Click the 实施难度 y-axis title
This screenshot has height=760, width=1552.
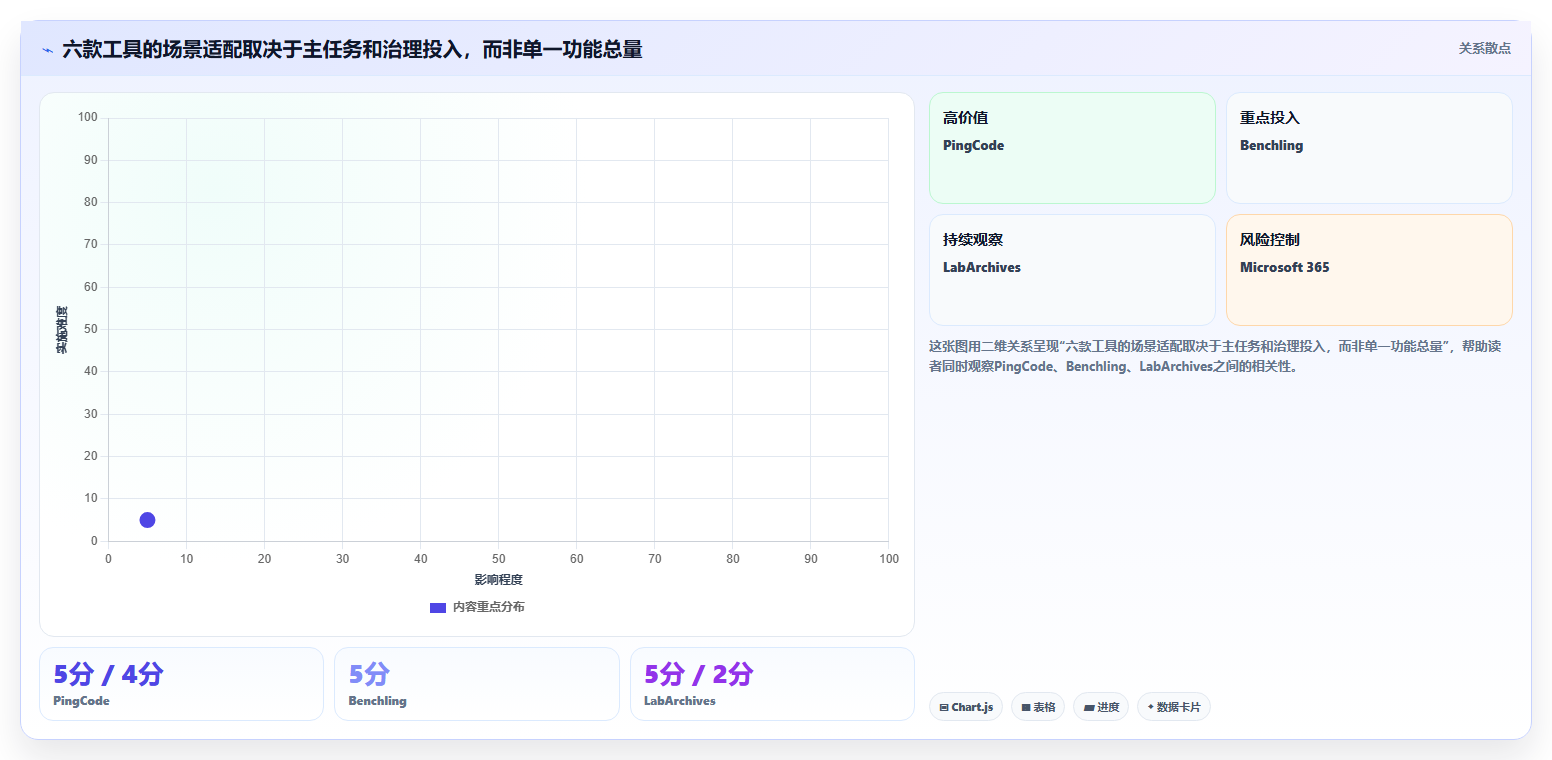(62, 330)
